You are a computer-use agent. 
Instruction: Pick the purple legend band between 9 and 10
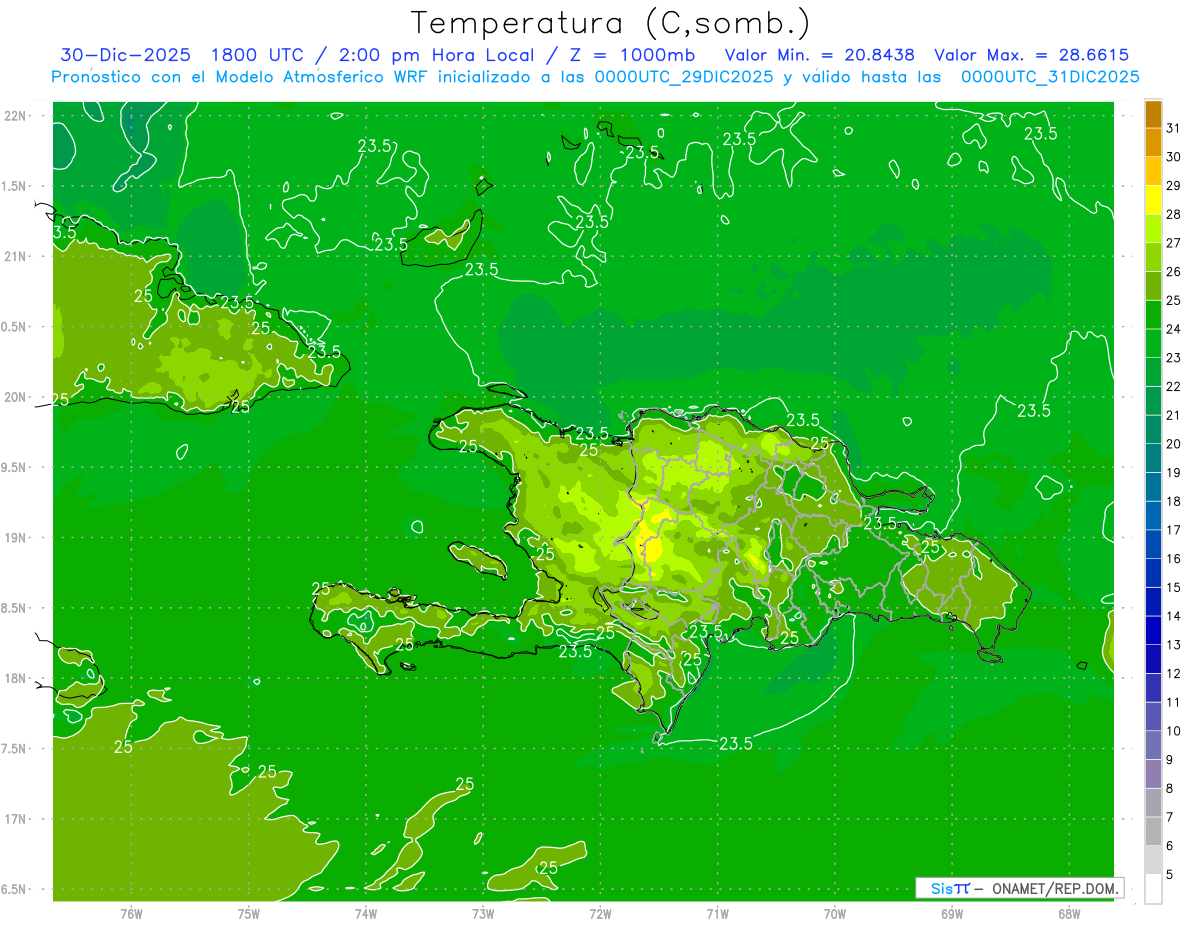pos(1154,745)
